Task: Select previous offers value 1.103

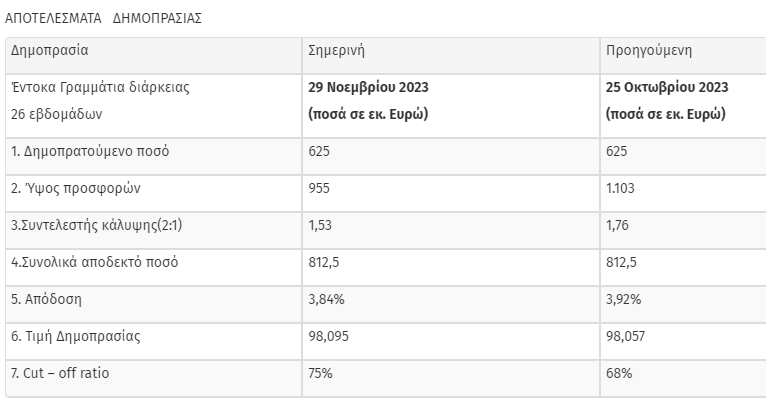Action: pos(620,188)
